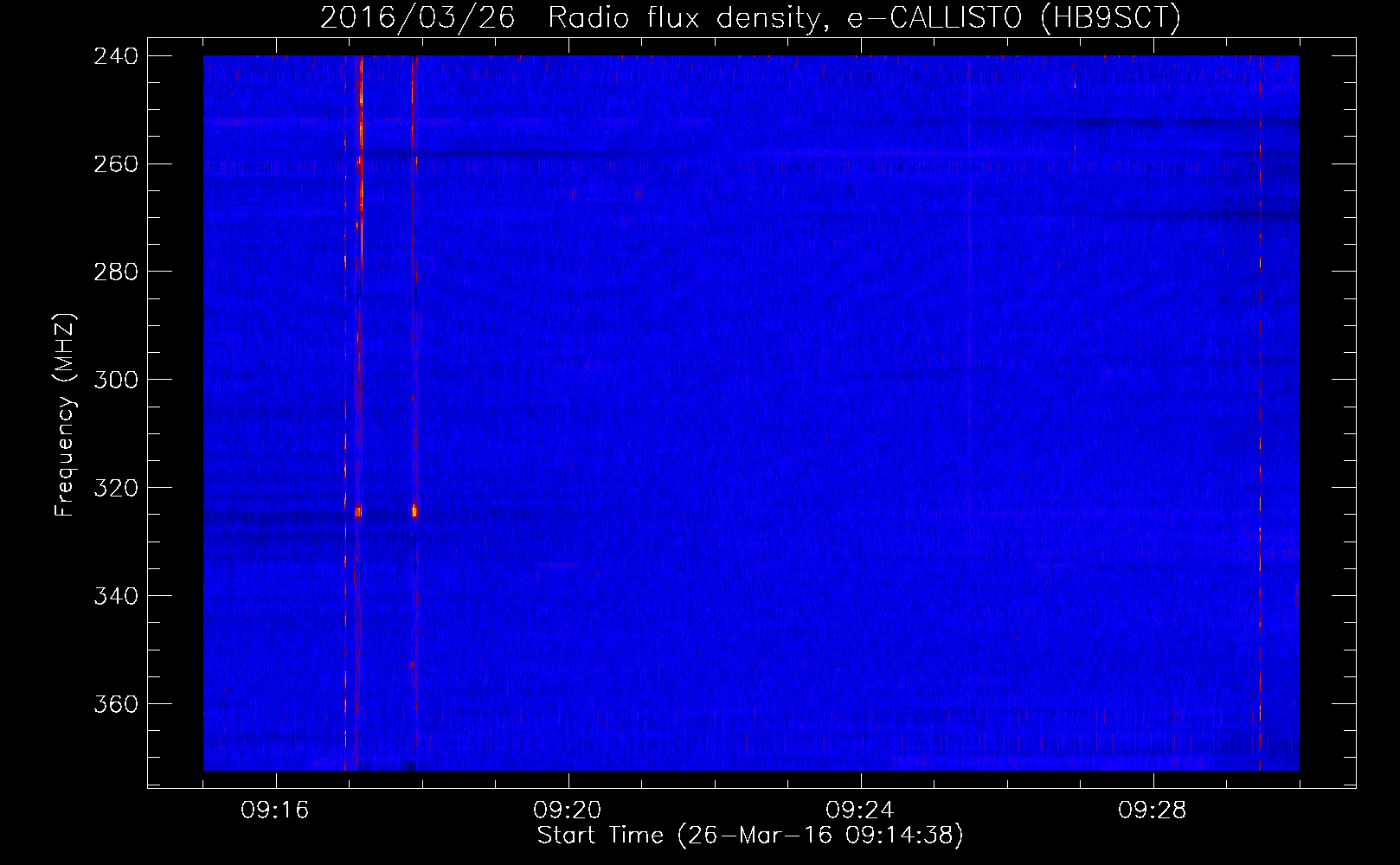Click the bright burst spot near 325 MHz at 09:17

tap(358, 512)
